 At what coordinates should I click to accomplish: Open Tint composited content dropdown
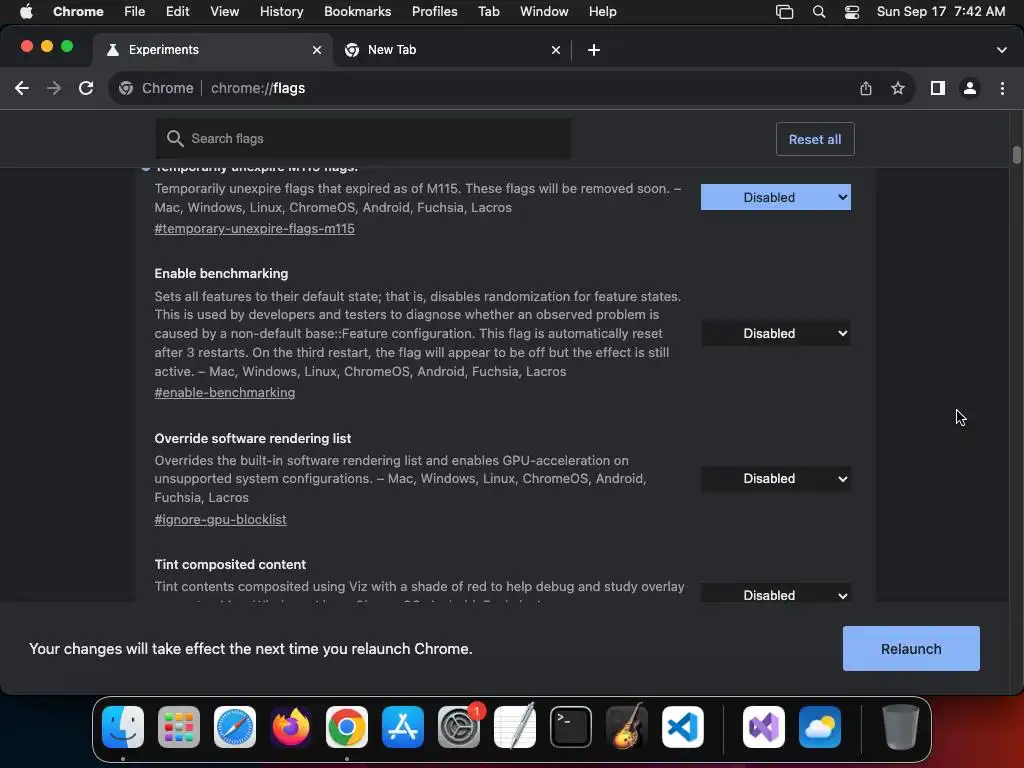pyautogui.click(x=776, y=593)
